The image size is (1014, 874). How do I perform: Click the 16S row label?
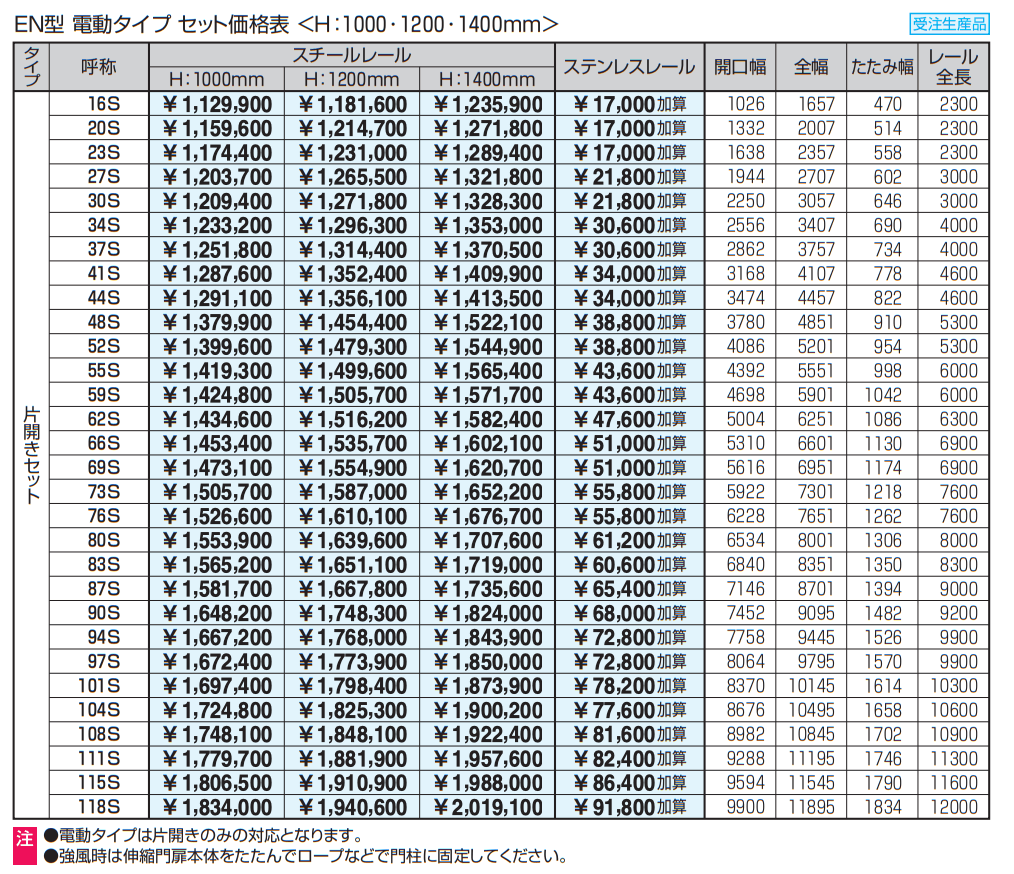[102, 104]
